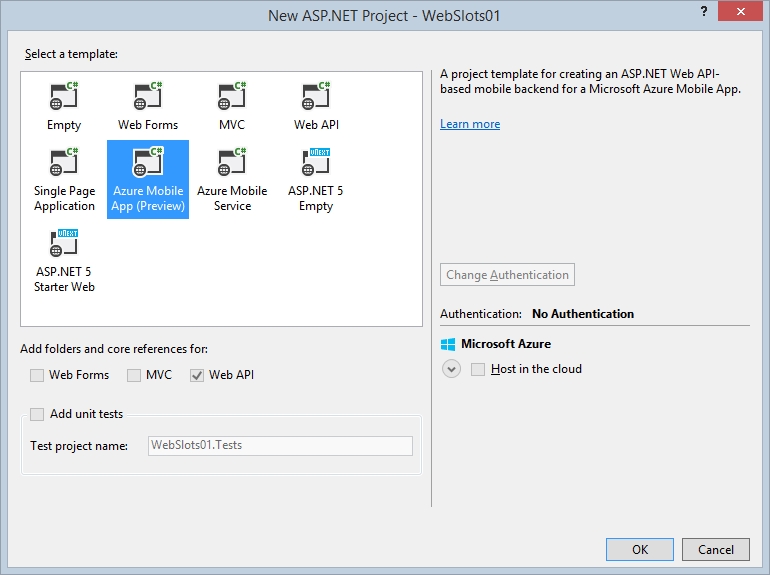The width and height of the screenshot is (770, 575).
Task: Click the Microsoft Azure heading text
Action: click(x=506, y=344)
